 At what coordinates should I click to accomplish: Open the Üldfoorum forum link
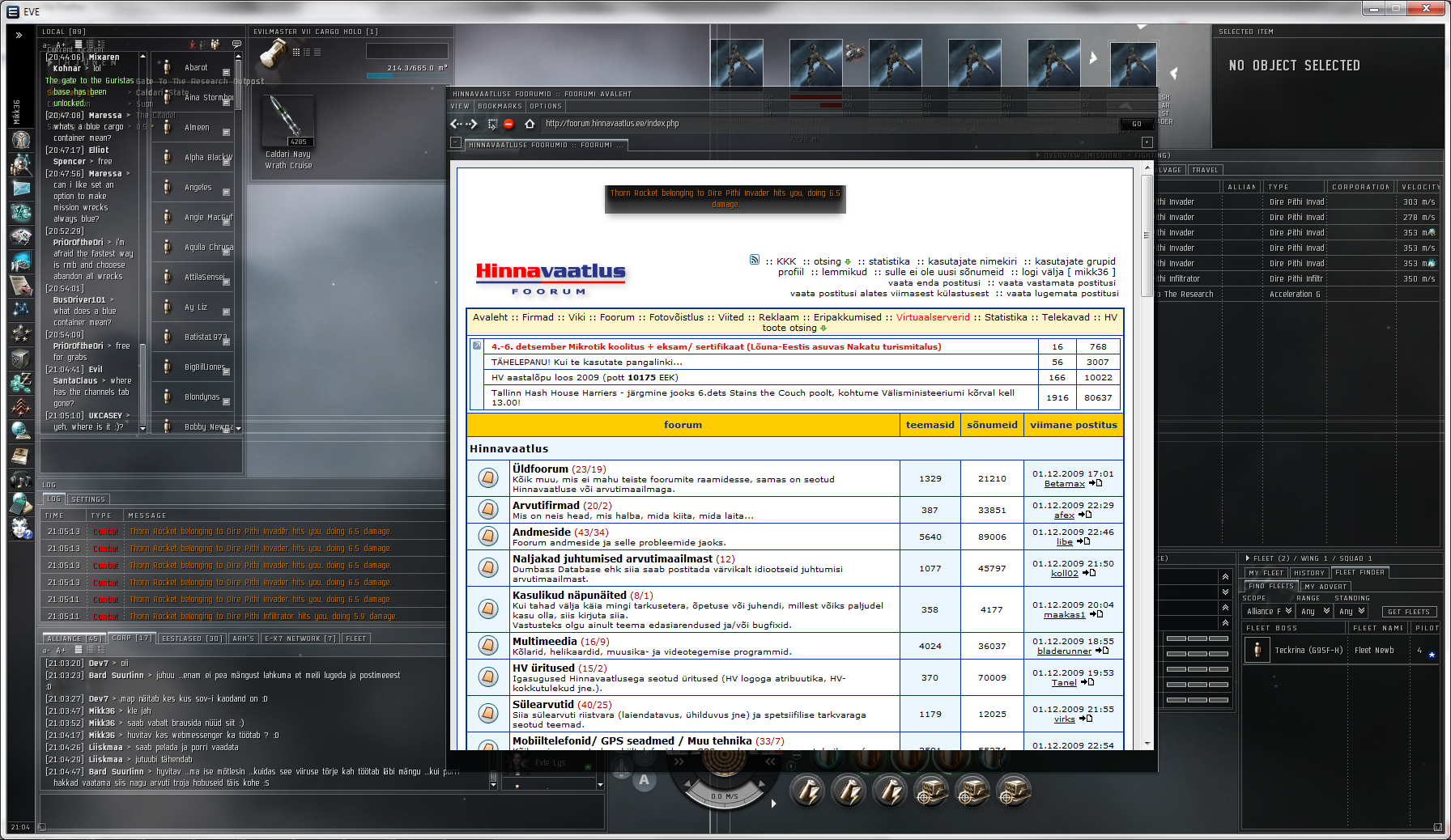[540, 469]
